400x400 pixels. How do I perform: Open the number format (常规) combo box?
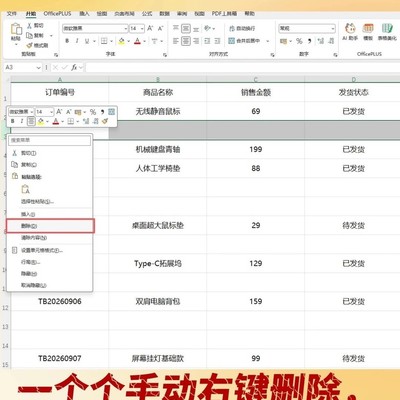(x=307, y=28)
